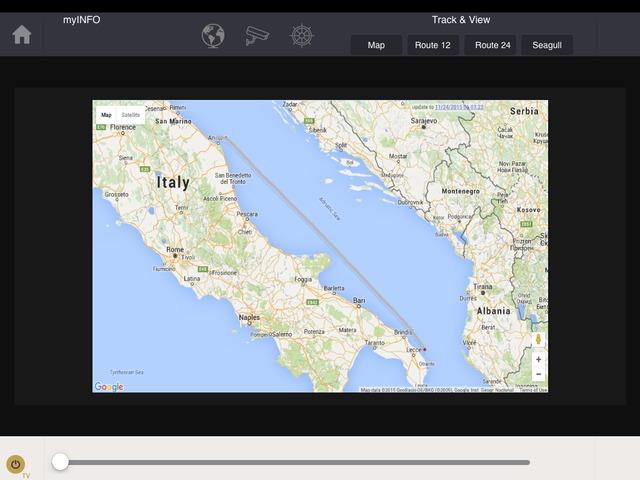Click the Google logo on the map

tap(109, 386)
